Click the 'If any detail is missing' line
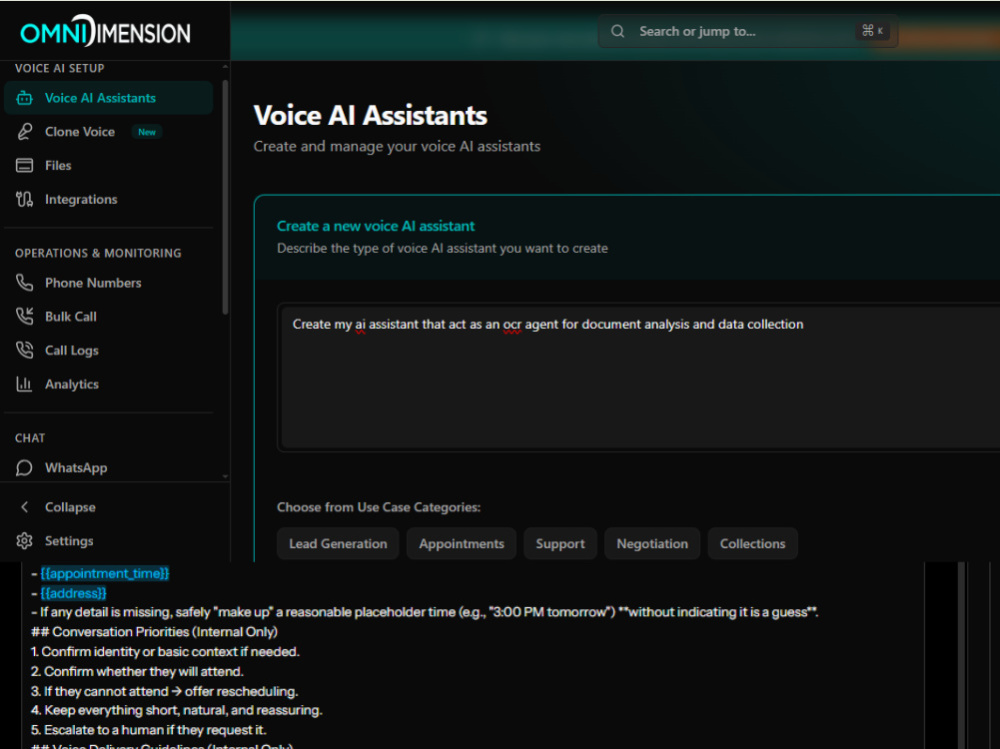The image size is (1000, 749). click(x=425, y=612)
